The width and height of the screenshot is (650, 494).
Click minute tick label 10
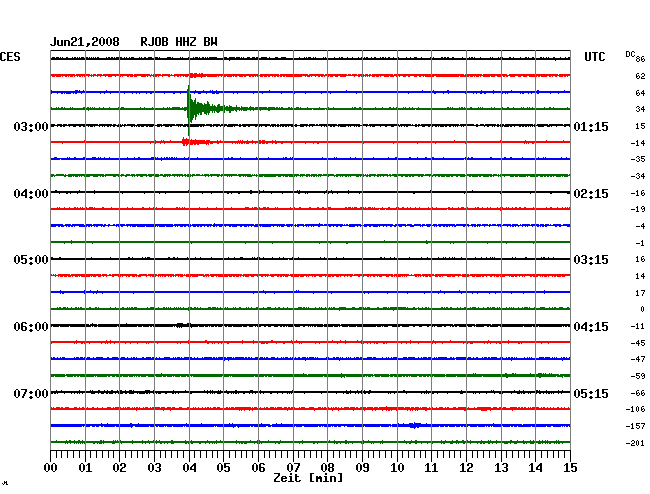(397, 468)
